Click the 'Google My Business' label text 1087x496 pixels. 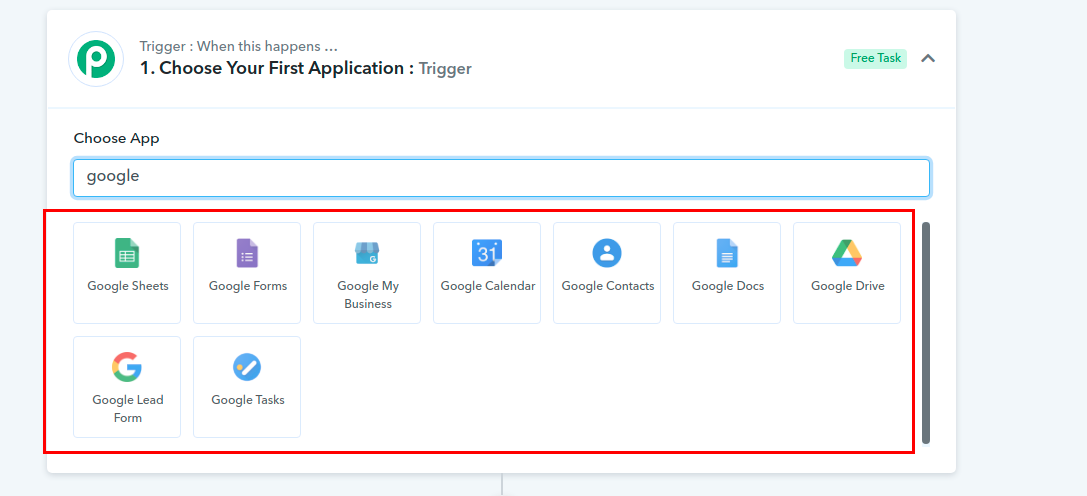367,295
